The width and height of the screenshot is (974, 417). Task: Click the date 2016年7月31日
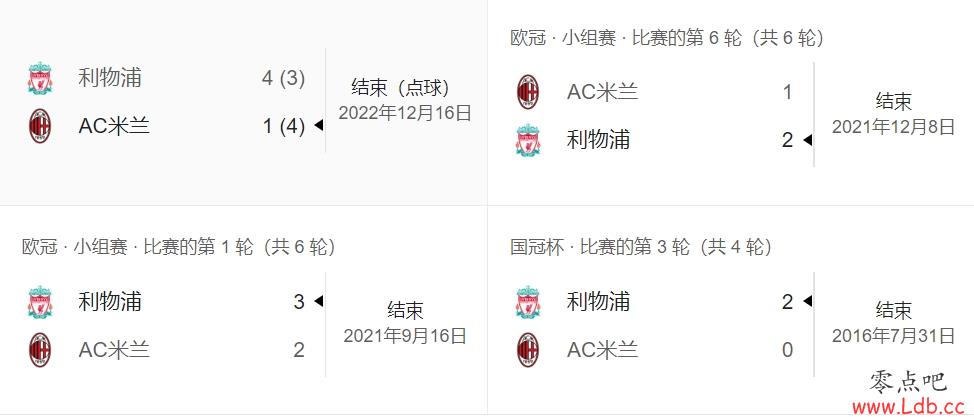click(893, 336)
